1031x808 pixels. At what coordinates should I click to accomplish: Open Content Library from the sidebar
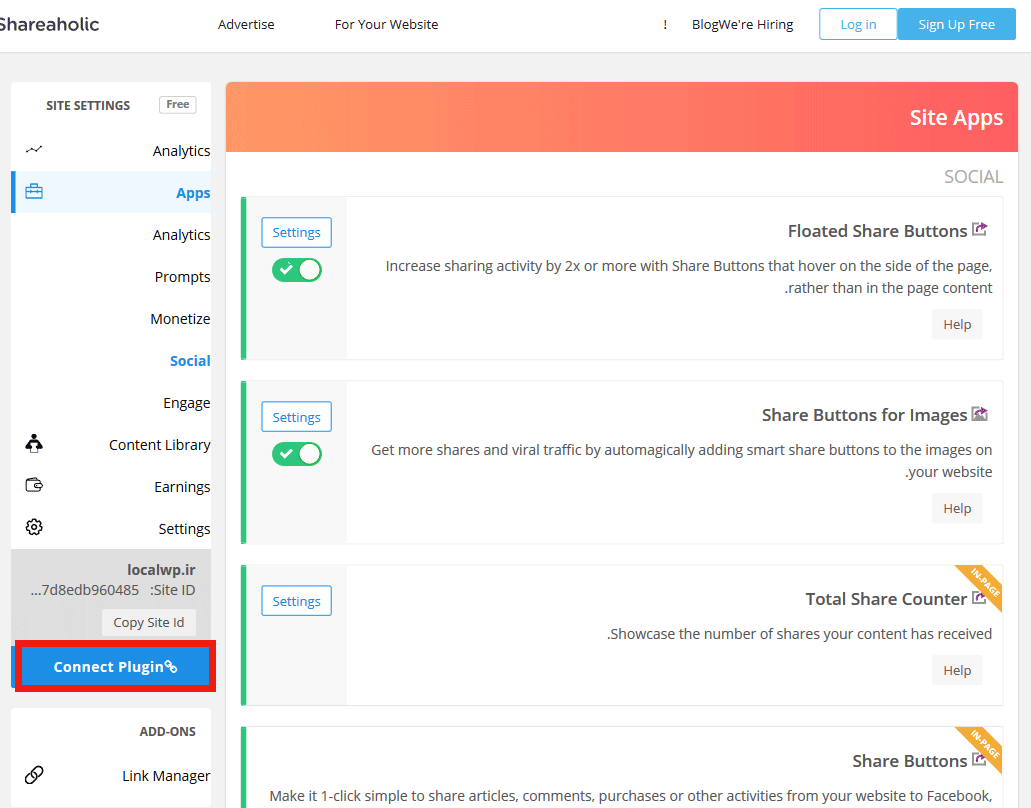(x=160, y=445)
